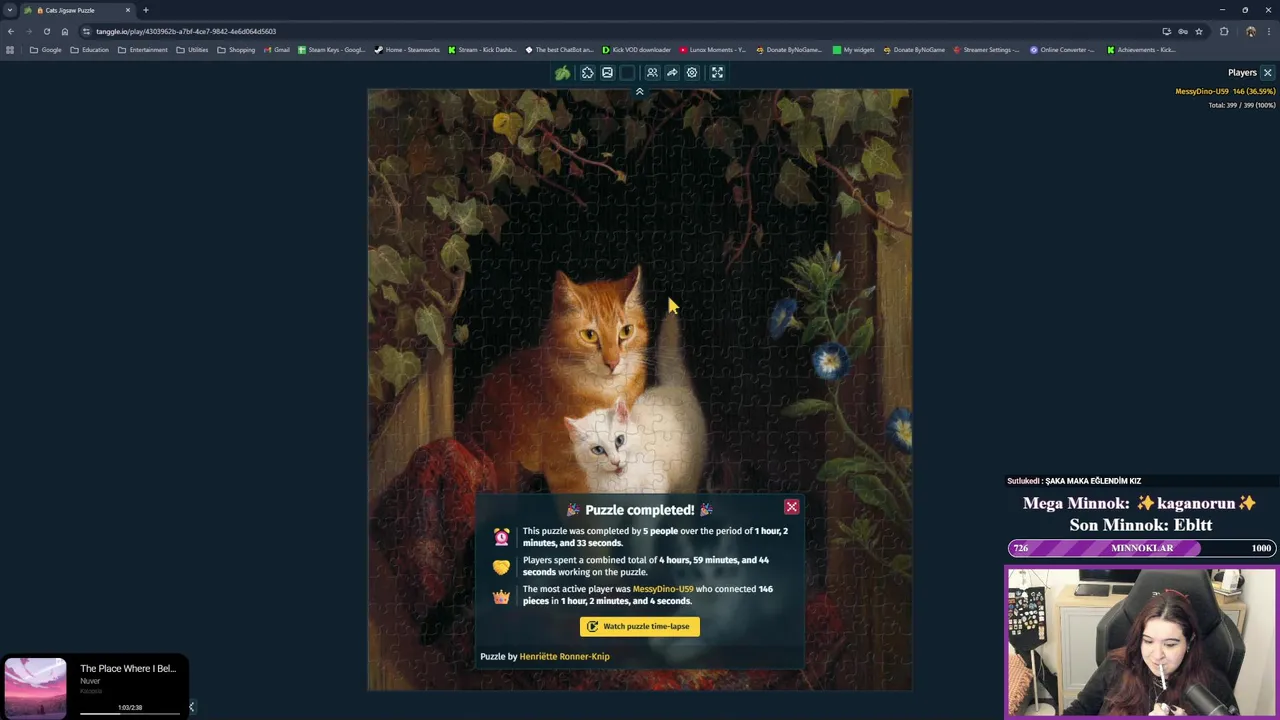The height and width of the screenshot is (720, 1280).
Task: Open Steam Keys Google bookmark
Action: [x=332, y=50]
